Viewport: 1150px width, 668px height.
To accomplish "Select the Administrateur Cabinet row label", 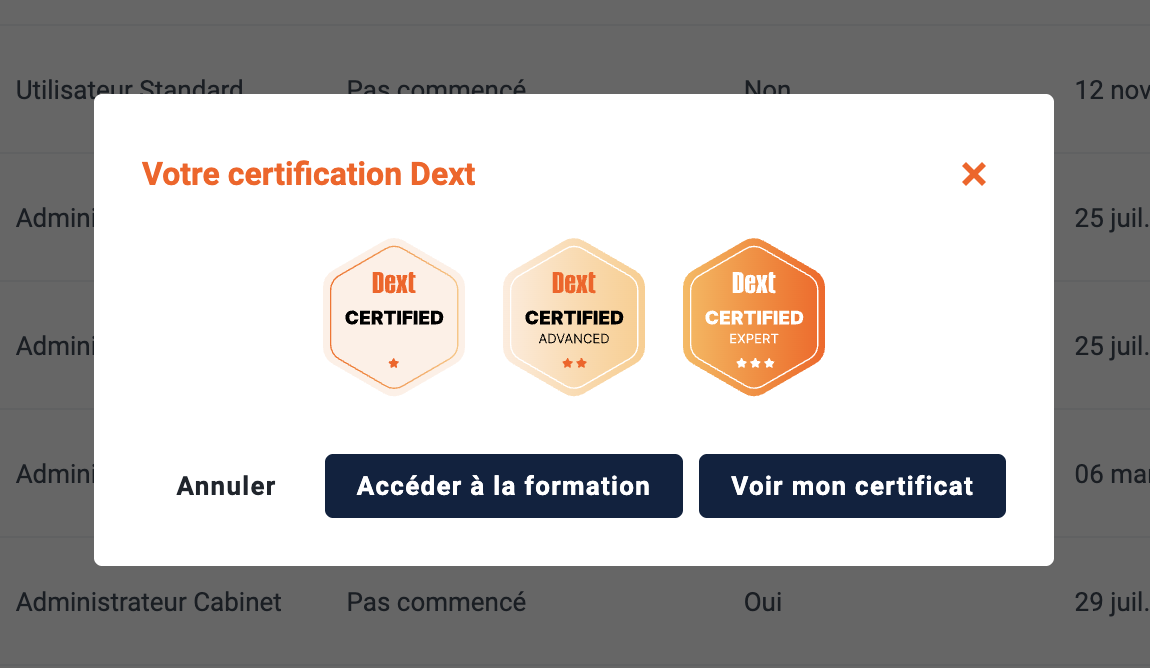I will point(149,602).
